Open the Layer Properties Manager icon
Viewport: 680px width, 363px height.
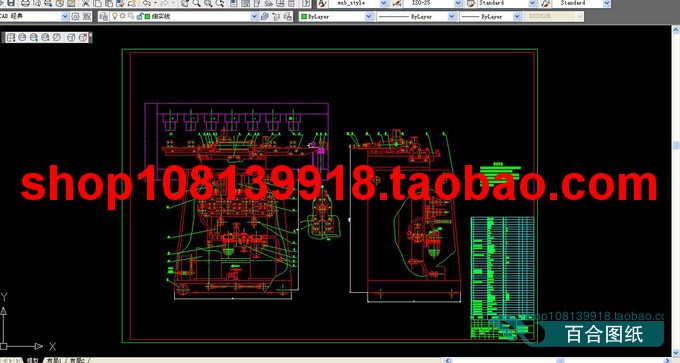104,16
